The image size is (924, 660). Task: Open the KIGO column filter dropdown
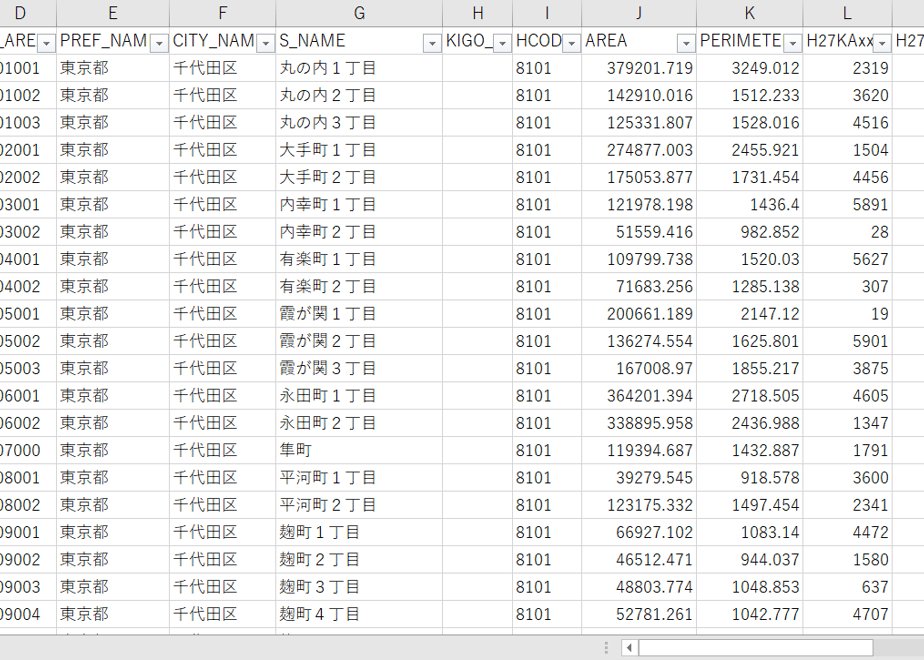click(502, 43)
